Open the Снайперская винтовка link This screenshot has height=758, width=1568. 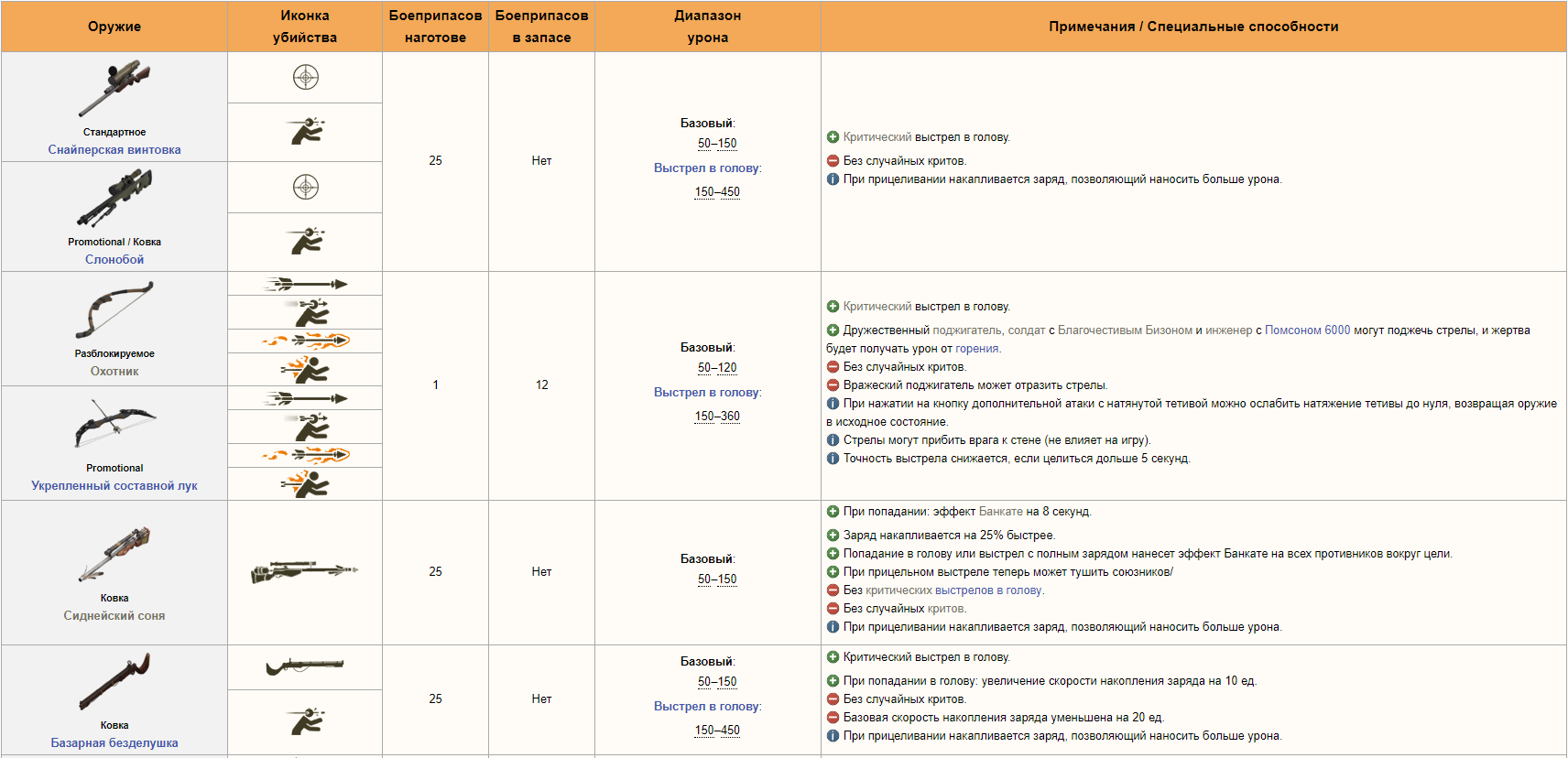coord(114,149)
